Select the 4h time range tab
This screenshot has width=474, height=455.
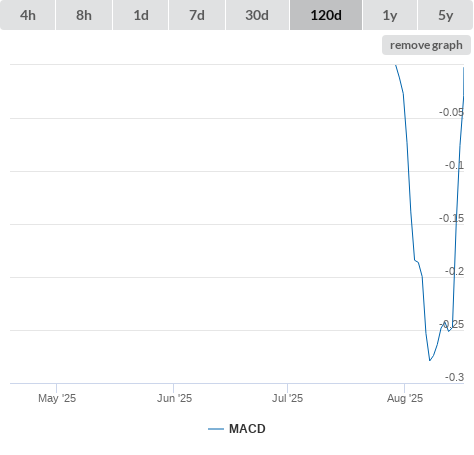click(x=28, y=15)
